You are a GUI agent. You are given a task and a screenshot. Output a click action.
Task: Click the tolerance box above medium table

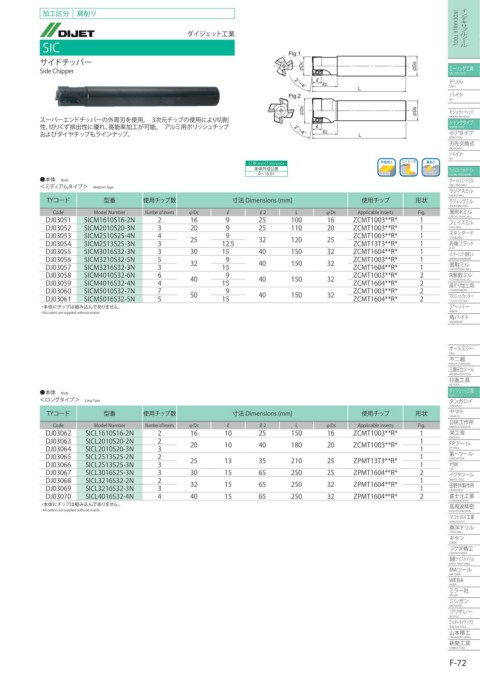266,168
